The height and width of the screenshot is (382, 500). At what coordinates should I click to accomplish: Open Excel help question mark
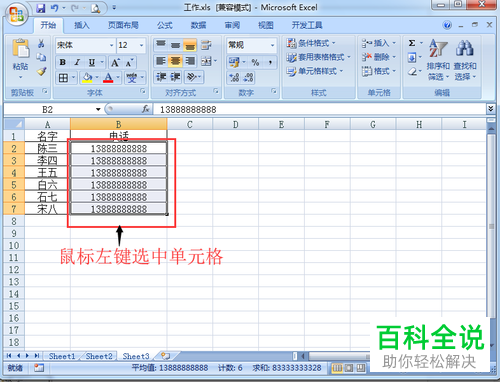click(447, 25)
